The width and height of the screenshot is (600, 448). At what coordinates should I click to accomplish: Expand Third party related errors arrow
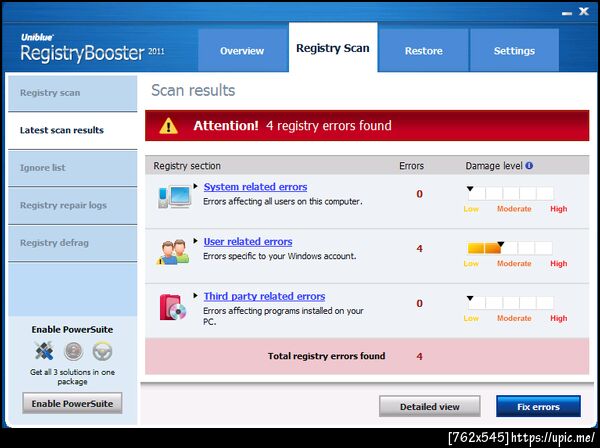coord(196,296)
